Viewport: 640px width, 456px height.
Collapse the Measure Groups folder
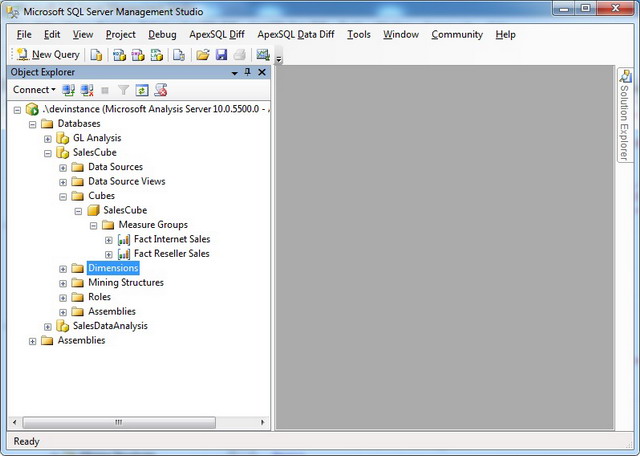pyautogui.click(x=93, y=225)
